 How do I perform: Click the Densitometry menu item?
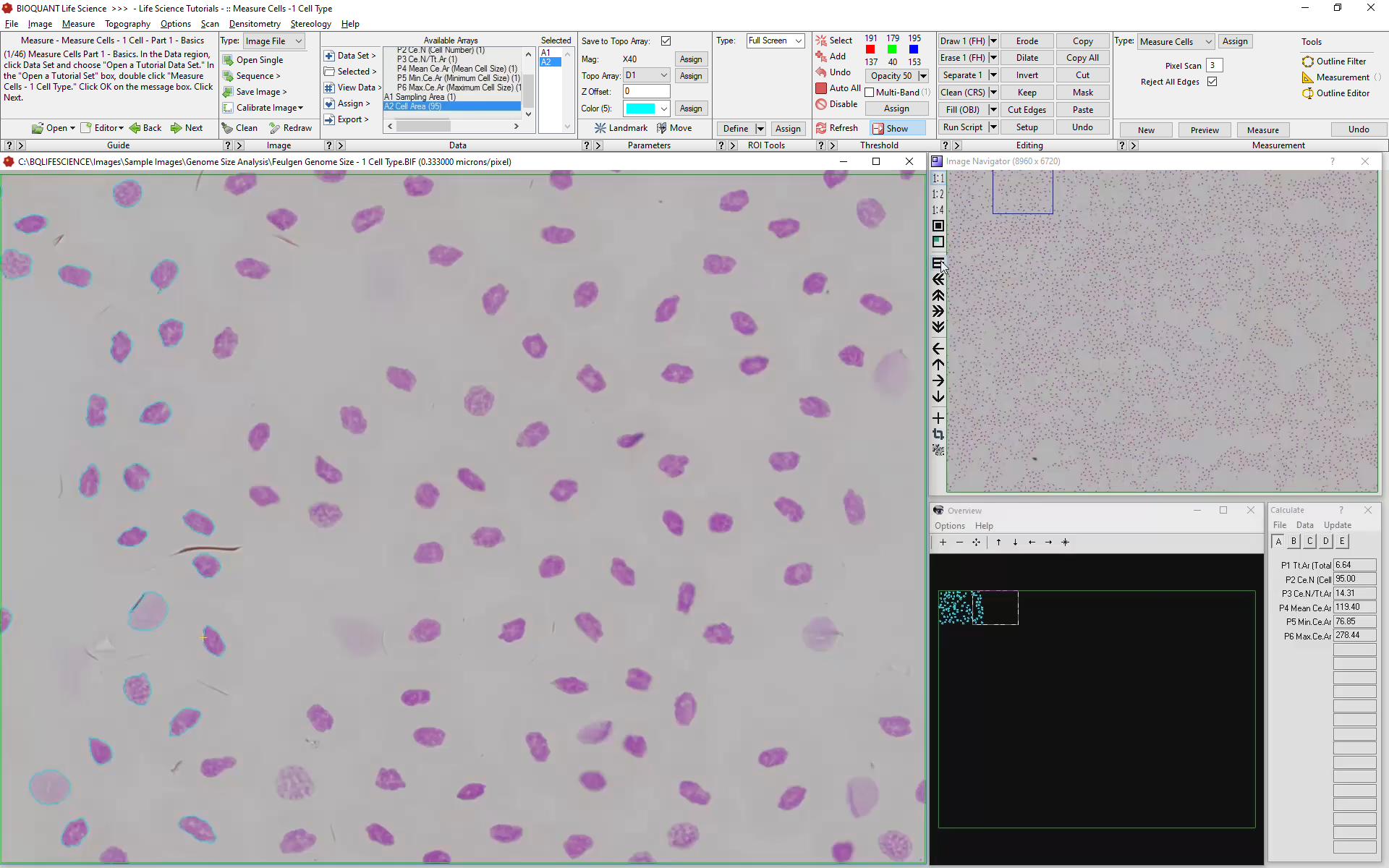click(253, 23)
